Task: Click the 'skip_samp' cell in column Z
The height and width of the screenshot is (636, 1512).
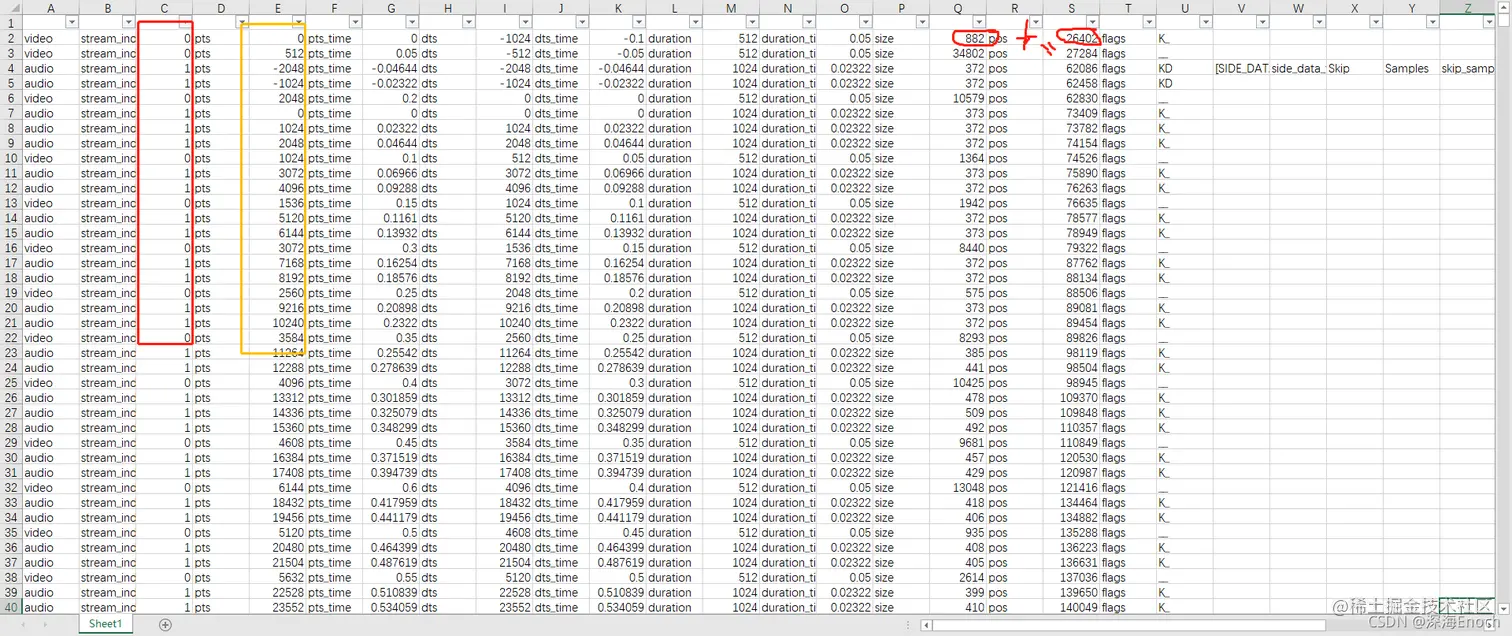Action: click(x=1468, y=69)
